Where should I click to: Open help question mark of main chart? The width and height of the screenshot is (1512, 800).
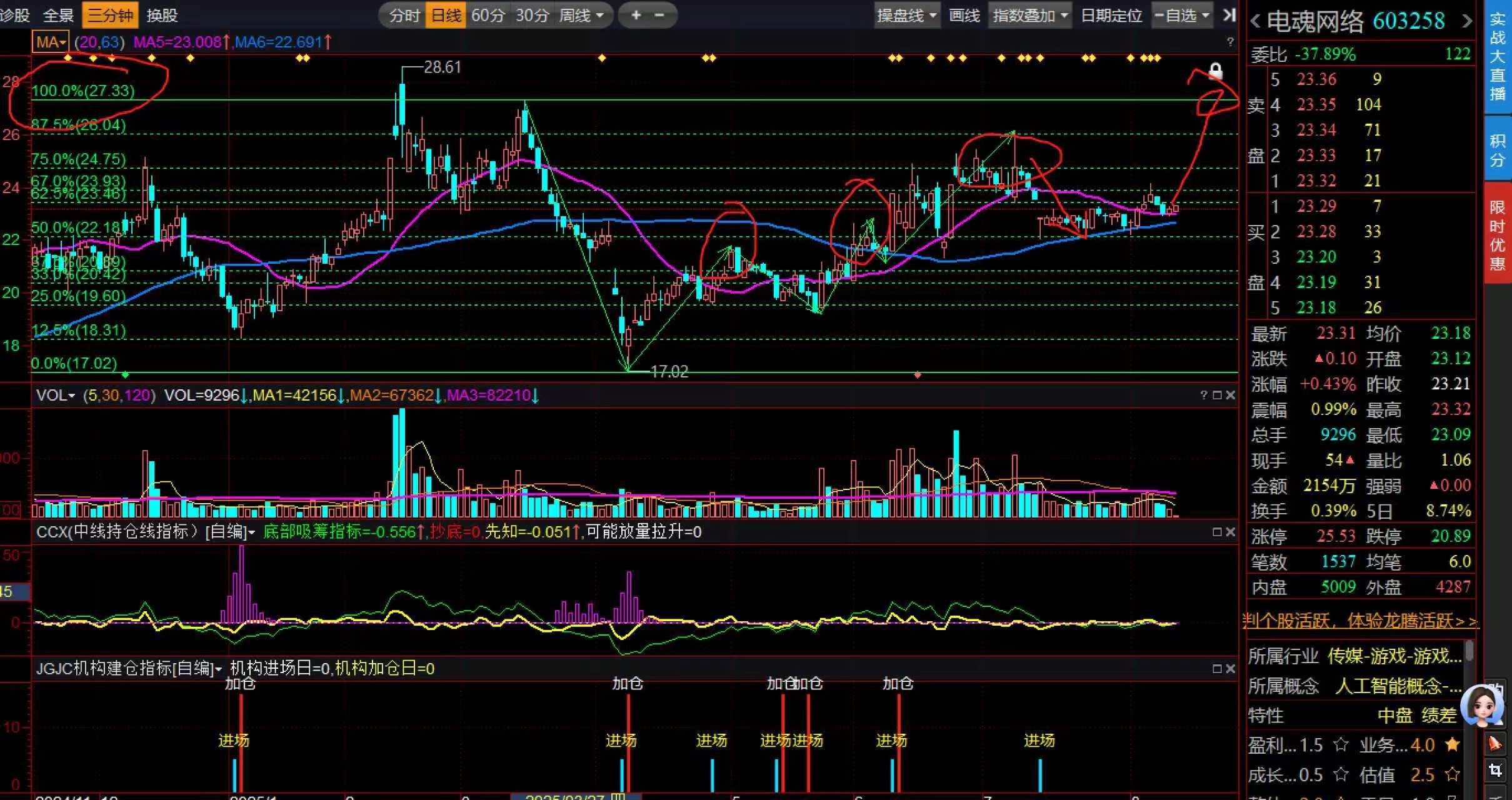[x=1230, y=42]
